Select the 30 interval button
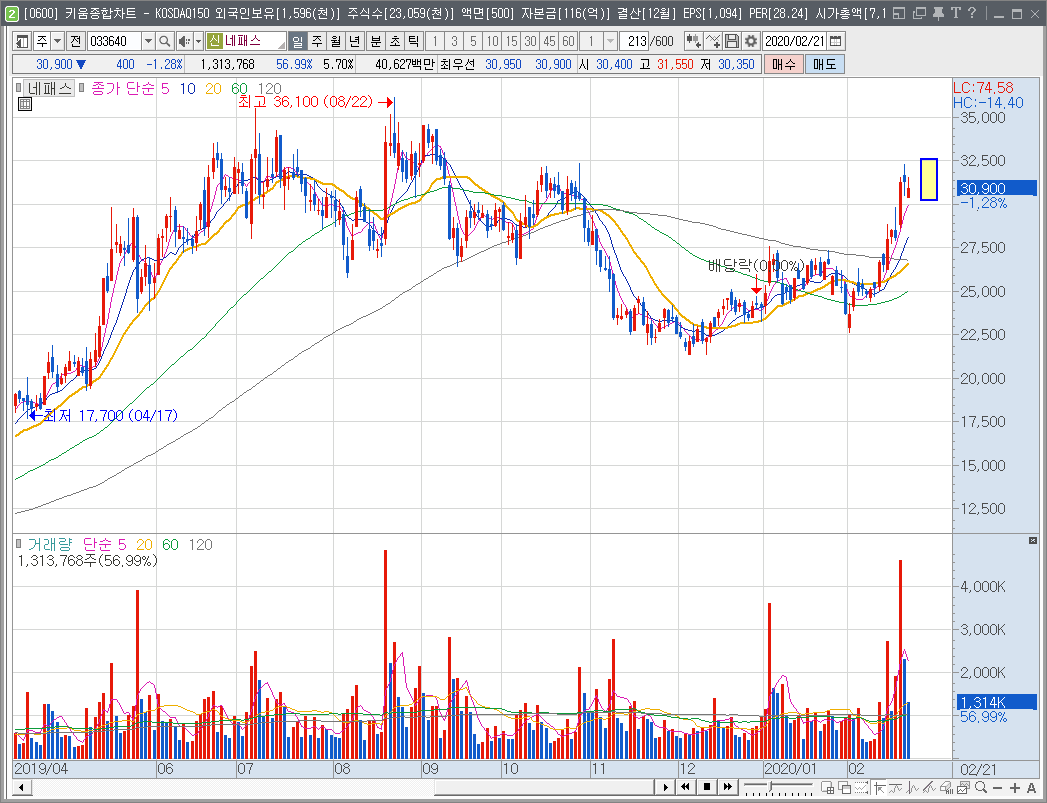The width and height of the screenshot is (1047, 803). click(530, 41)
